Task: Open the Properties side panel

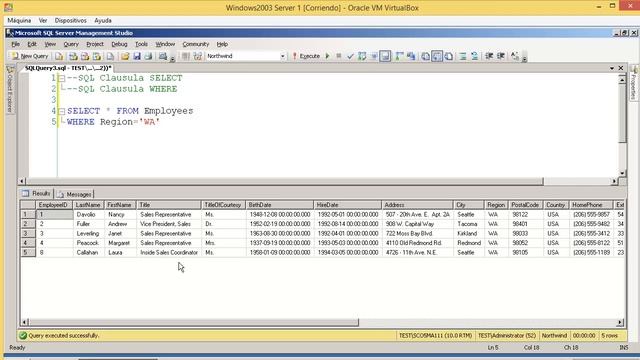Action: pyautogui.click(x=633, y=83)
